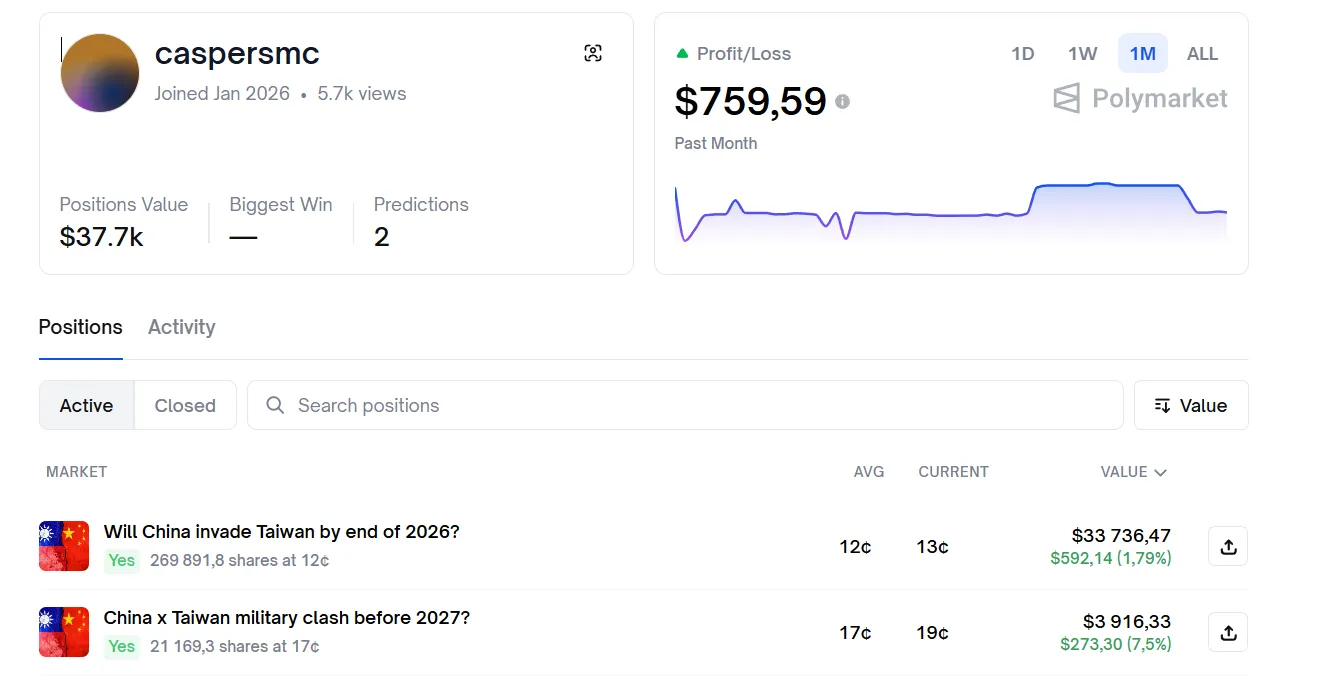Select the 1D profit timeframe
The image size is (1330, 695).
click(1022, 54)
